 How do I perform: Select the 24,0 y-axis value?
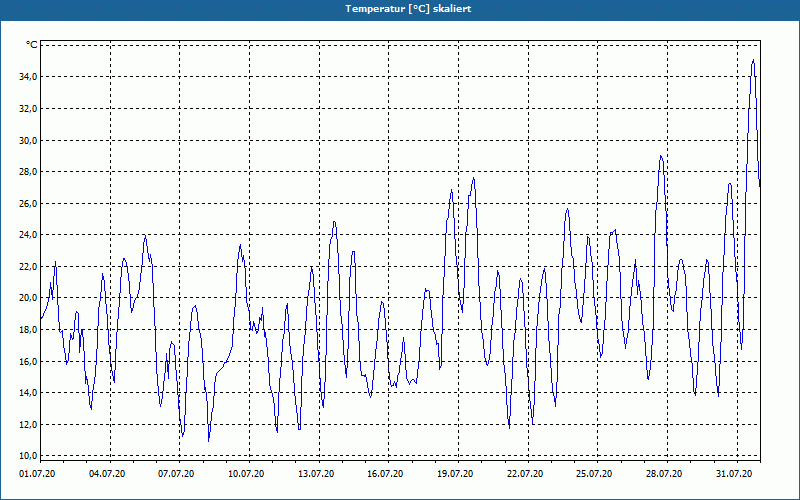point(28,235)
